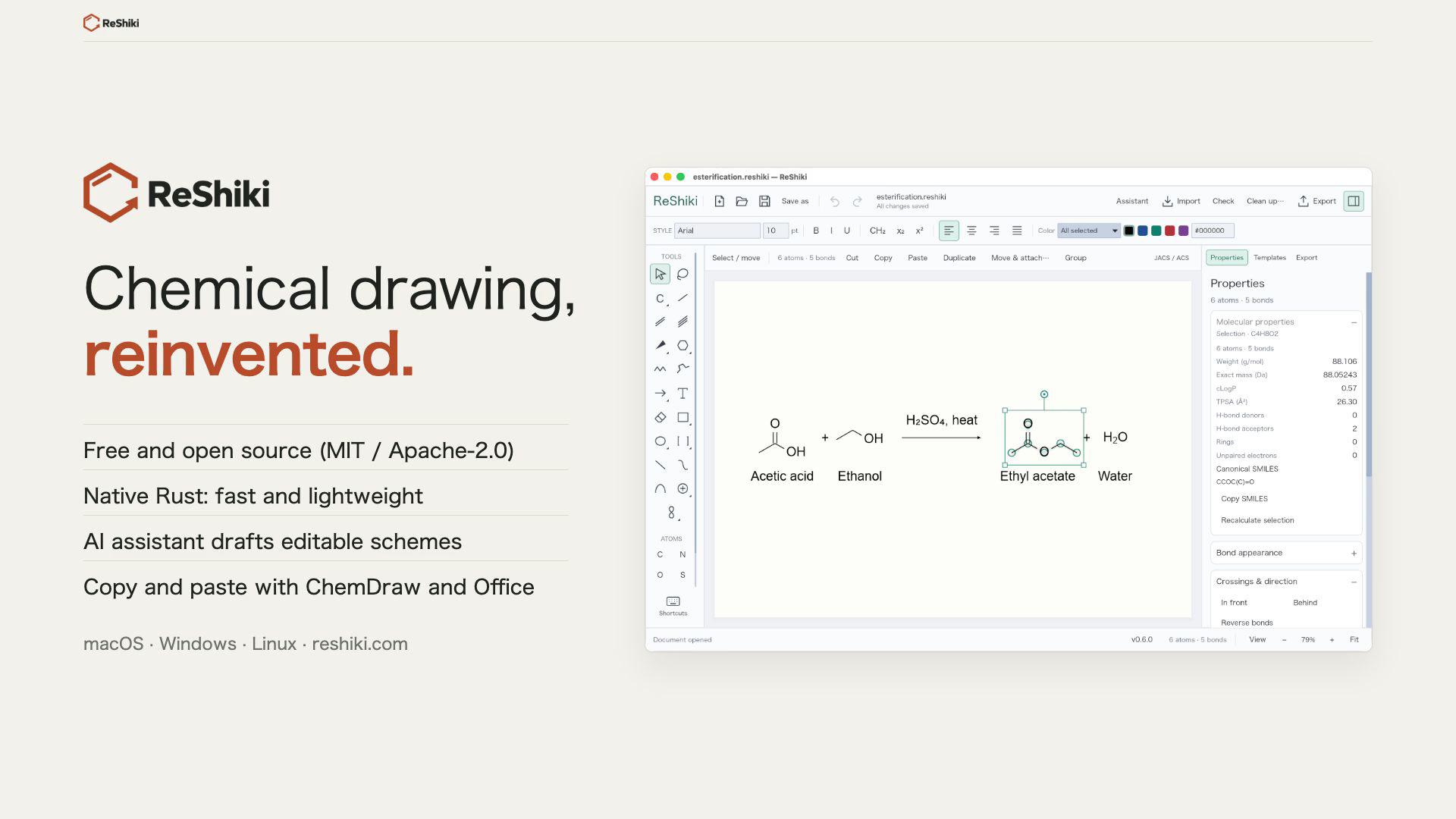The image size is (1456, 819).
Task: Open the Arial font dropdown
Action: 717,231
